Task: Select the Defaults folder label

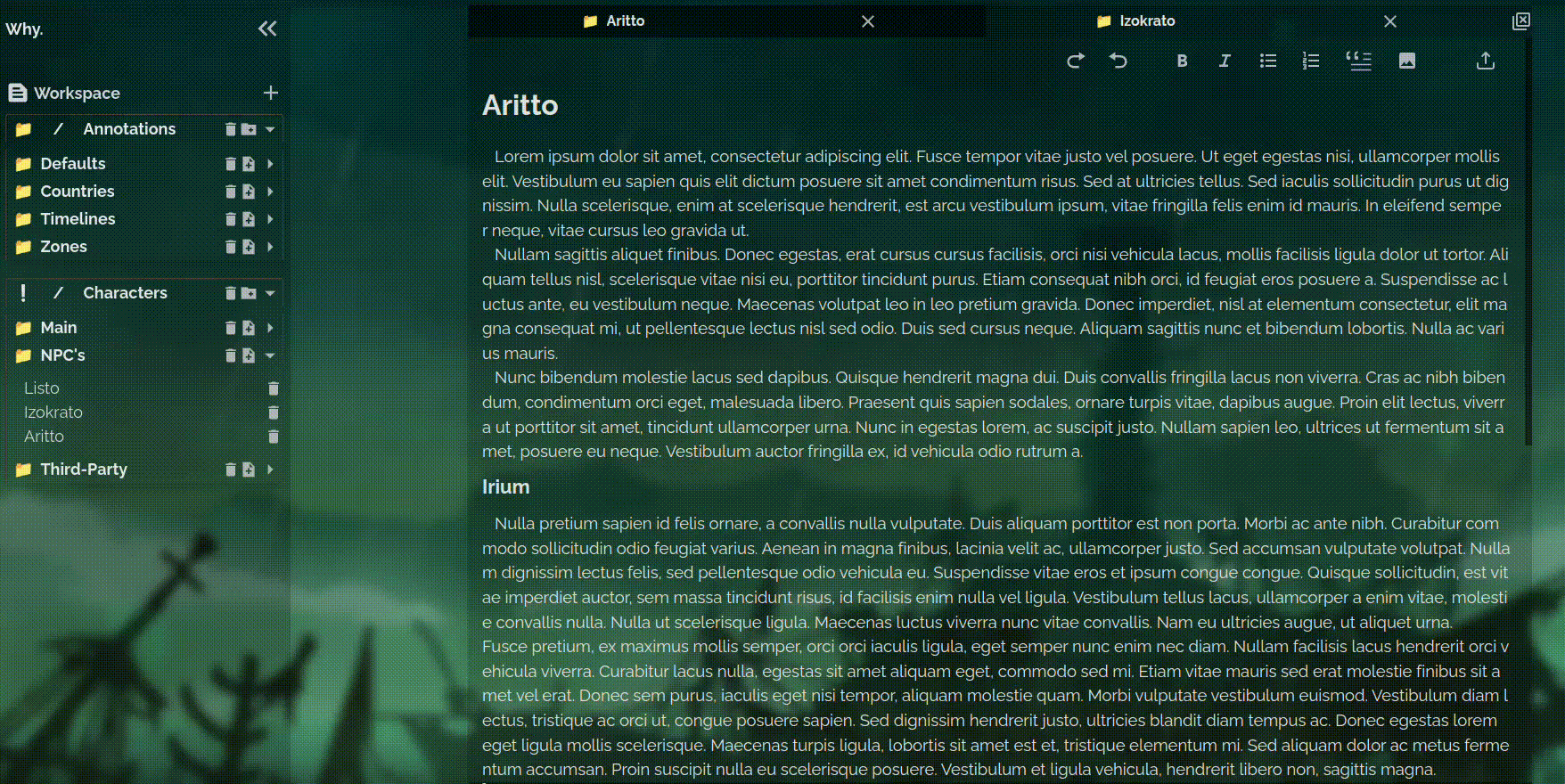Action: coord(73,164)
